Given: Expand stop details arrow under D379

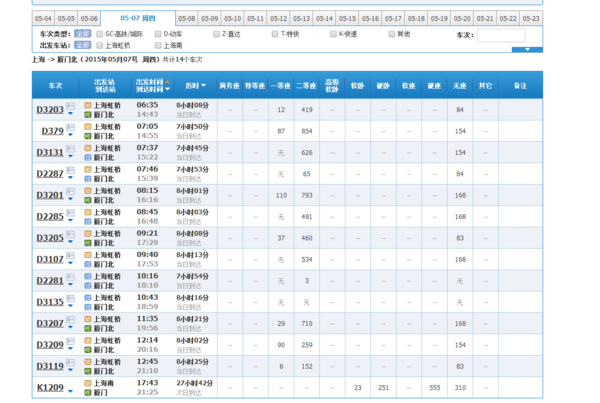Looking at the screenshot, I should [x=70, y=132].
